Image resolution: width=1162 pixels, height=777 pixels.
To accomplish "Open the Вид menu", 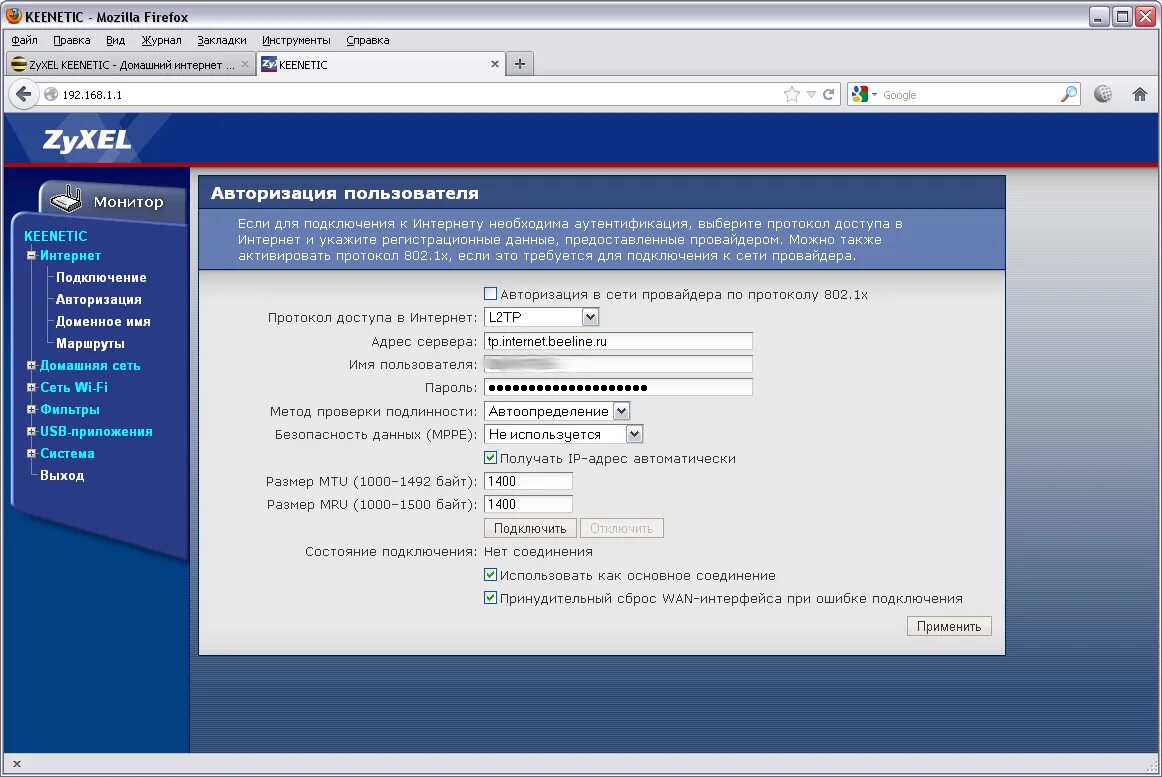I will (x=116, y=40).
